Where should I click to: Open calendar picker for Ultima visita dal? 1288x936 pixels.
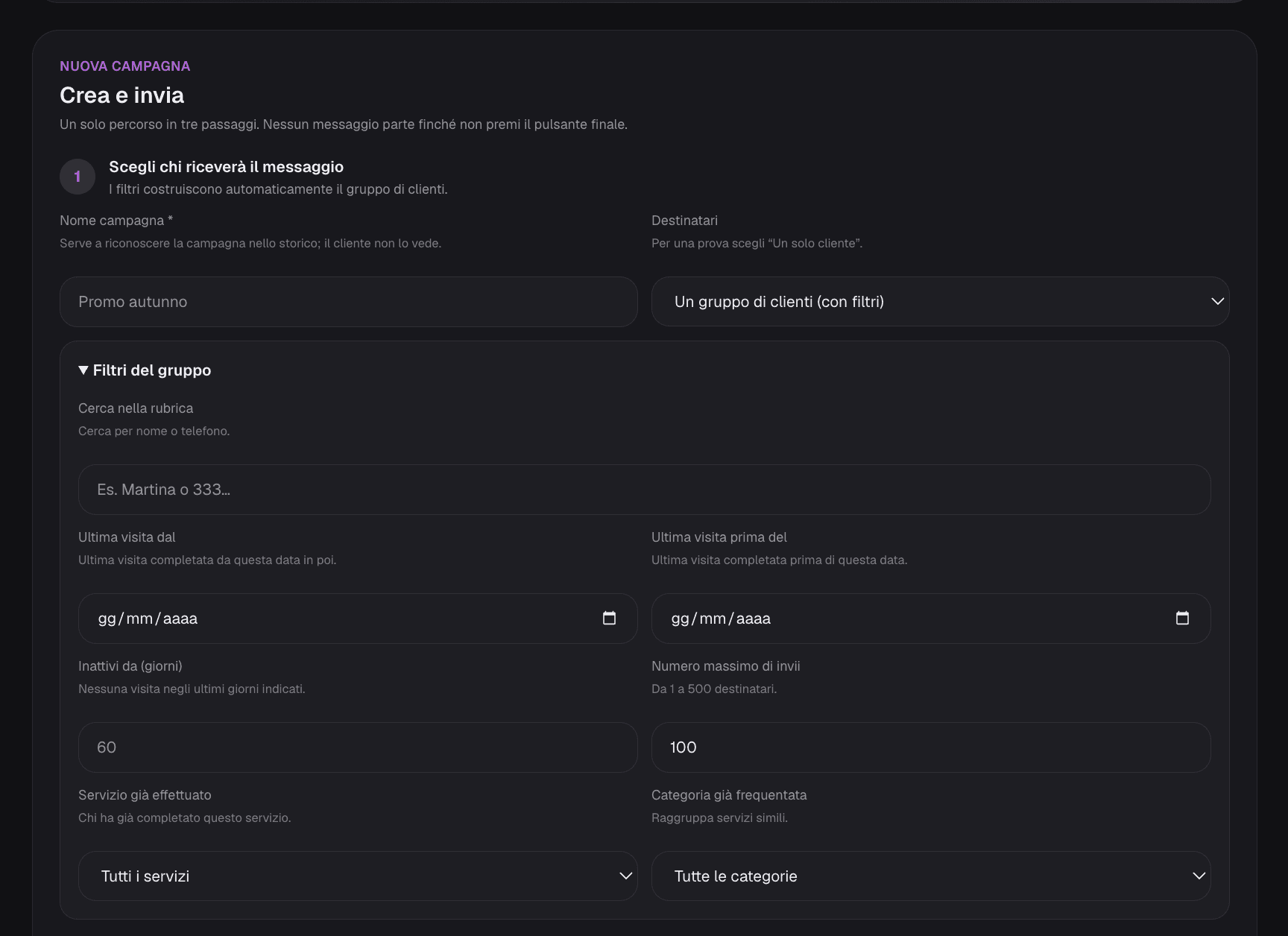click(609, 618)
